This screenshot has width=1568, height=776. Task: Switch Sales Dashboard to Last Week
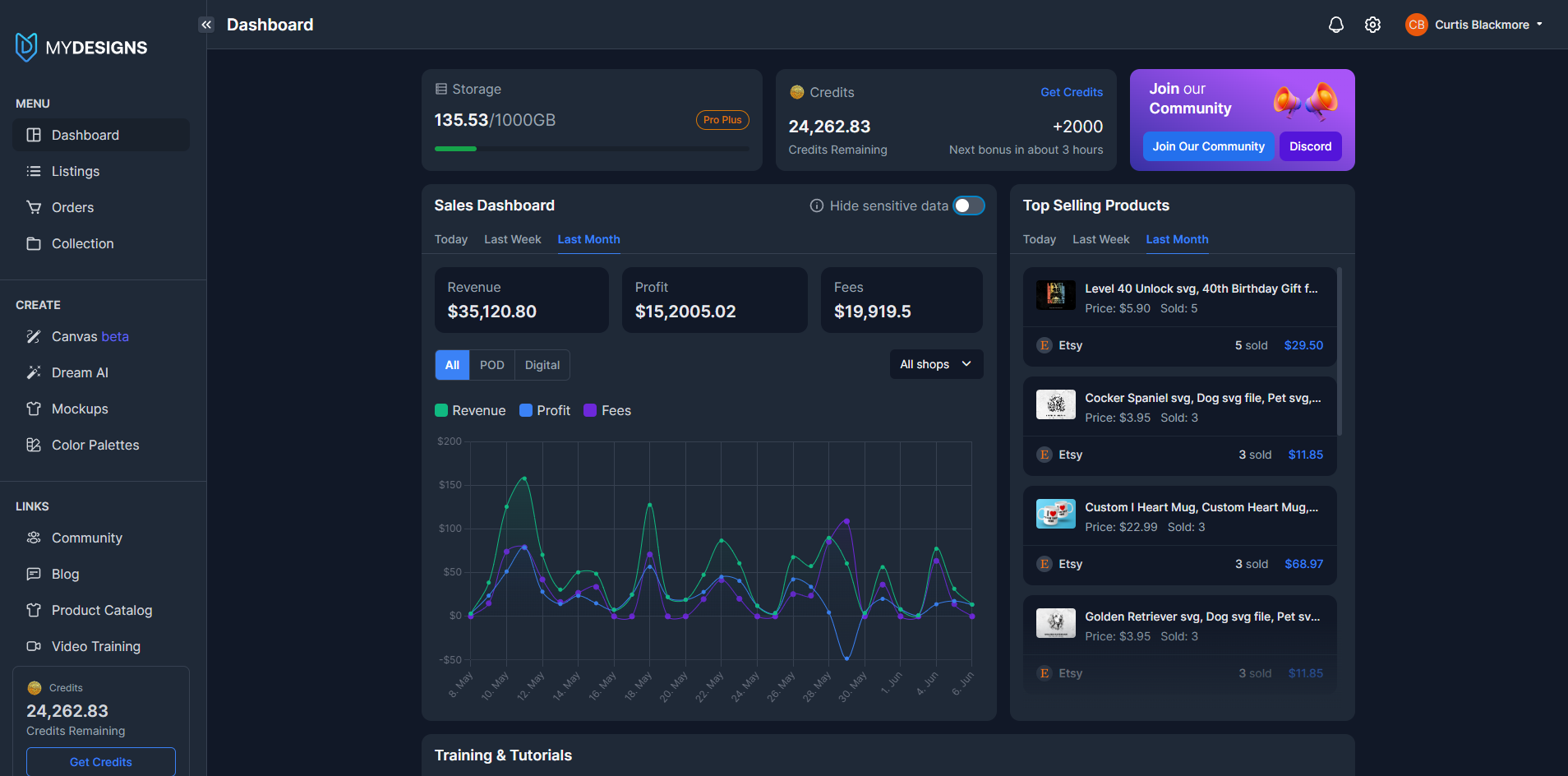pyautogui.click(x=512, y=239)
